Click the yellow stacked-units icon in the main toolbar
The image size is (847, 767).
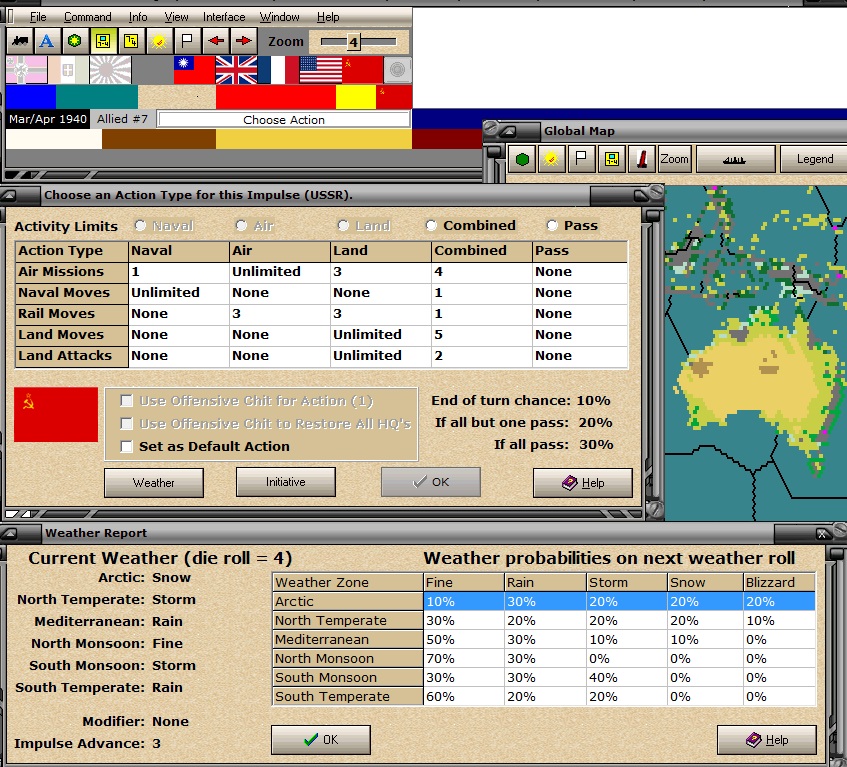coord(131,41)
